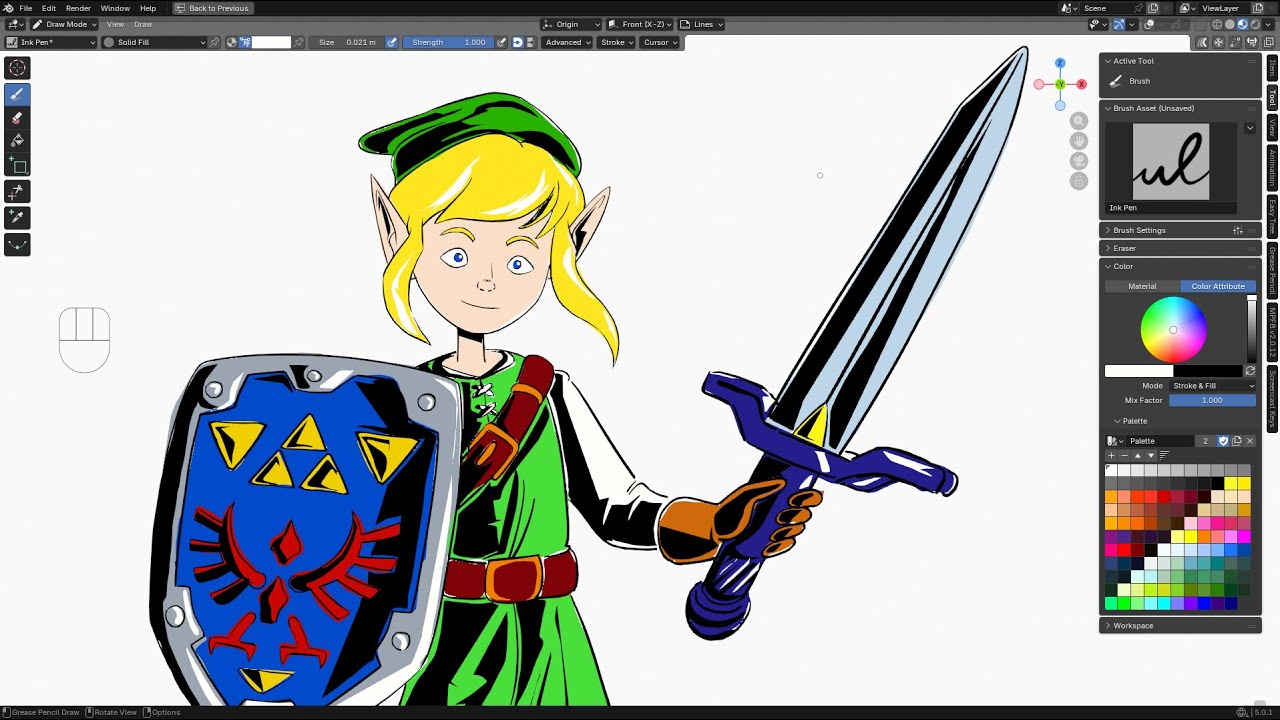Click remove color from palette minus icon

click(1124, 455)
